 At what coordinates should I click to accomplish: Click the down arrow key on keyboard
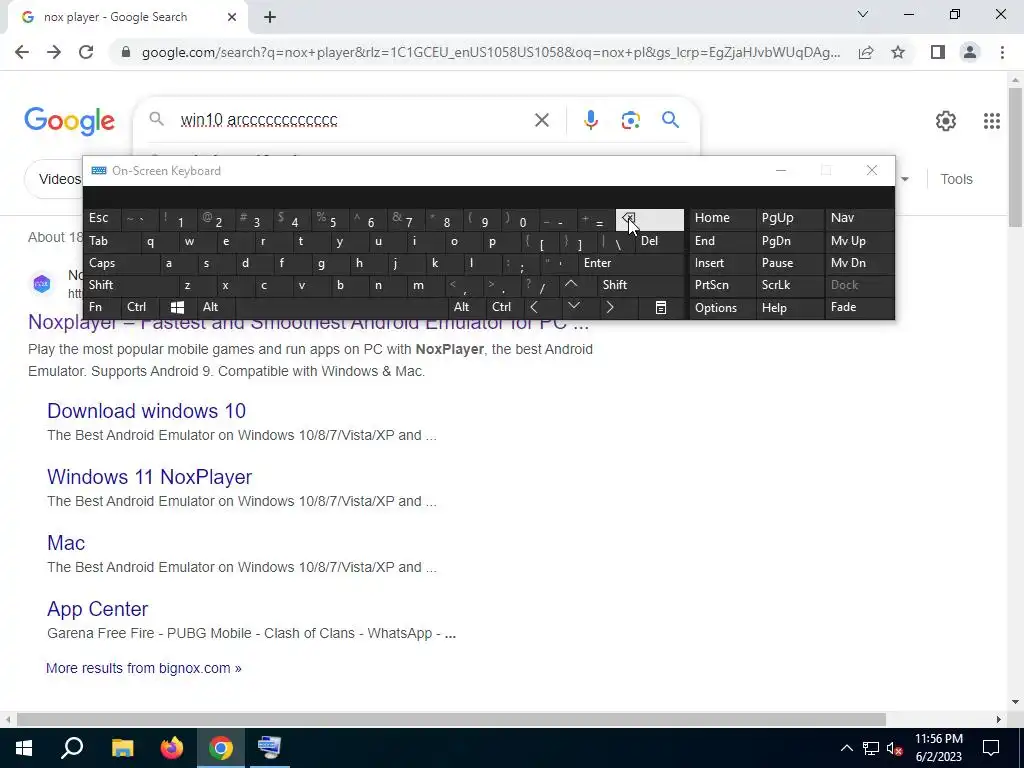[574, 307]
